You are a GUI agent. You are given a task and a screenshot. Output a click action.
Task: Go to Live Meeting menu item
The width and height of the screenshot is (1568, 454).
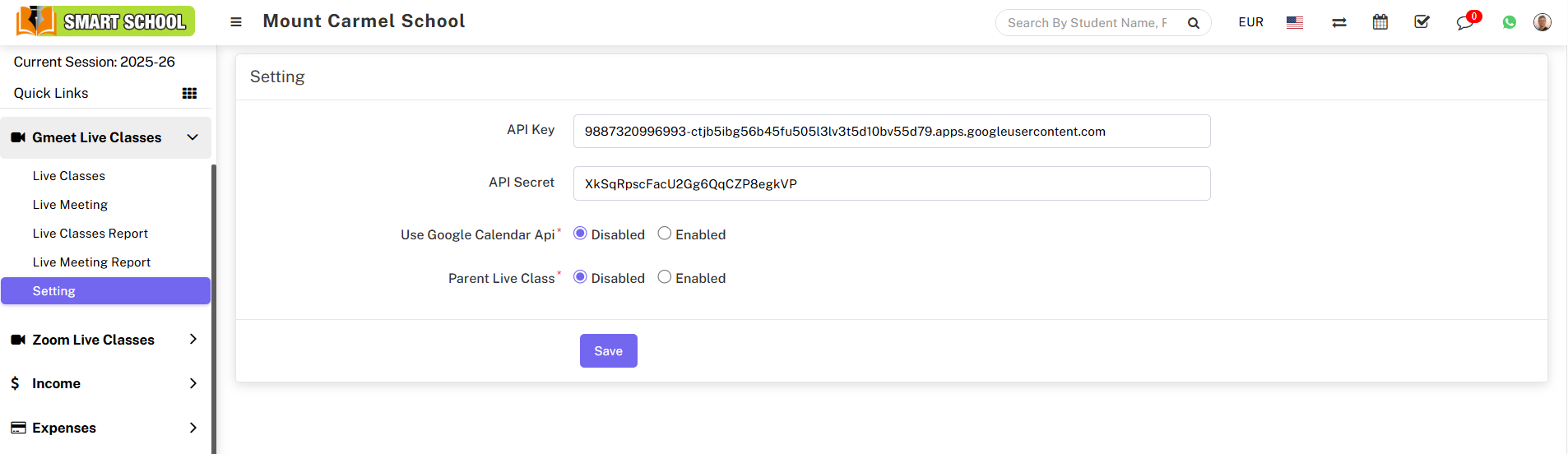70,205
